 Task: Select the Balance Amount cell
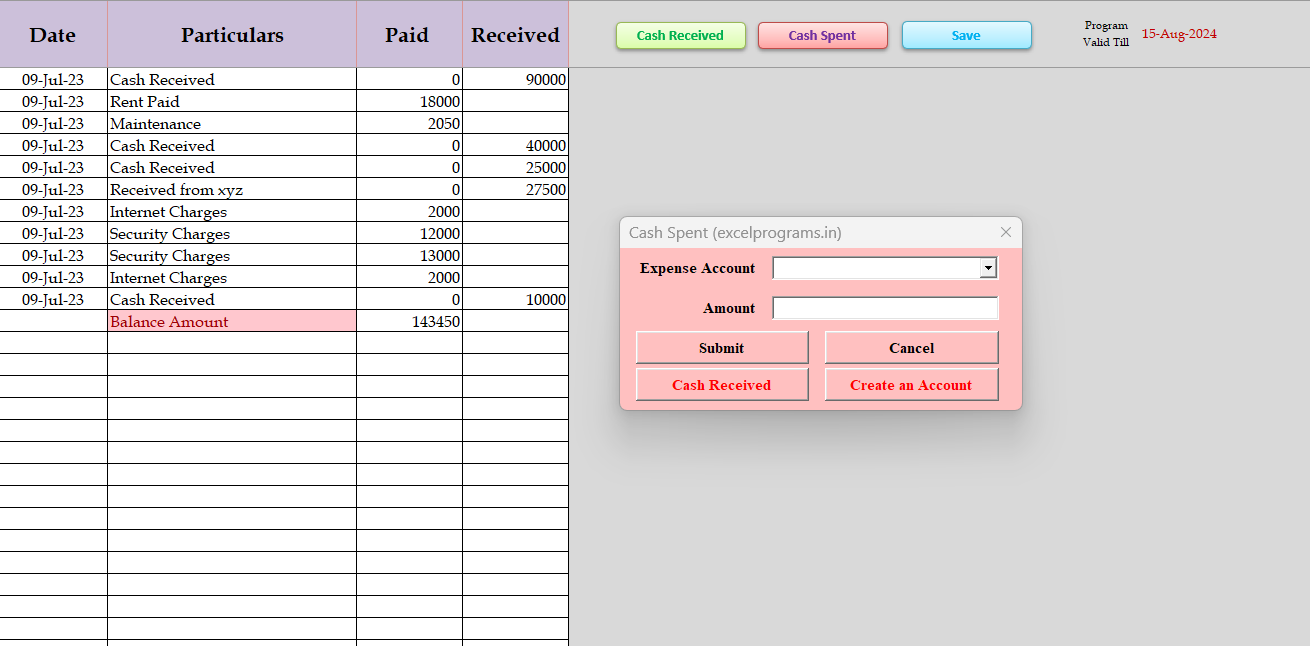[231, 322]
